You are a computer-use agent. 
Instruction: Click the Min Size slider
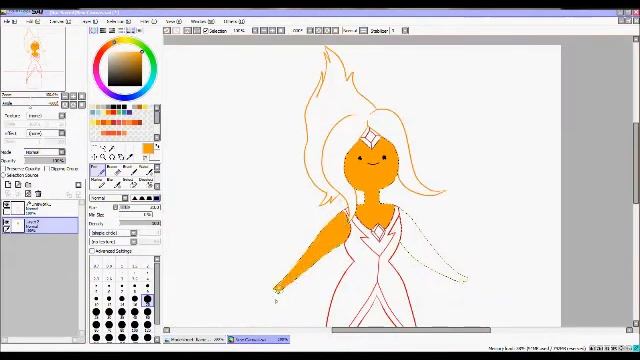pyautogui.click(x=136, y=215)
